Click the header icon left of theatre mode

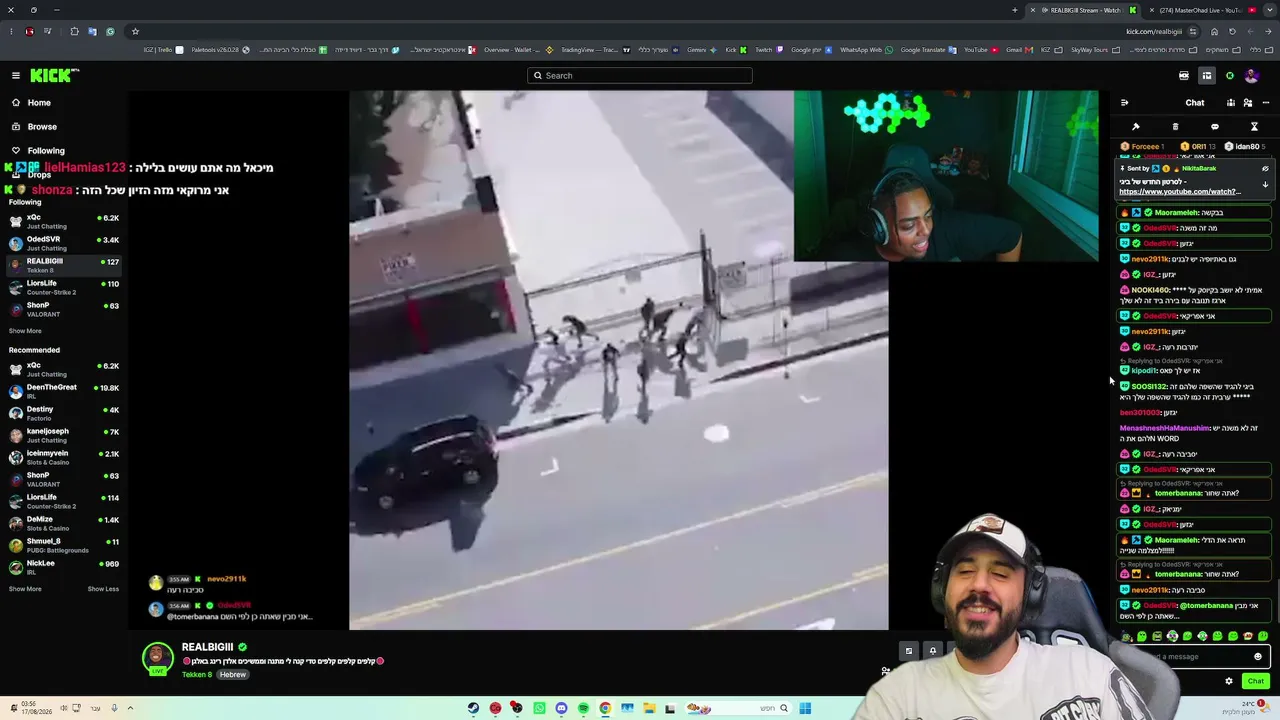[x=1184, y=75]
